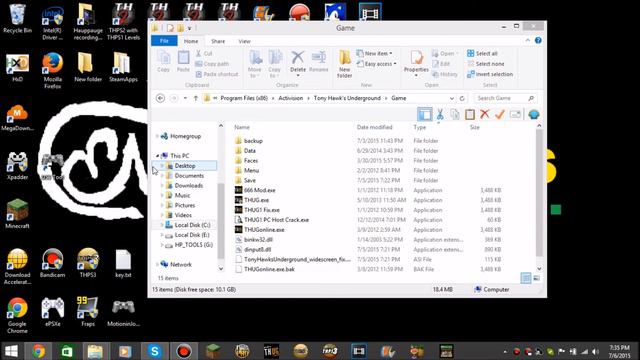Screen dimensions: 640x360
Task: Click the Cut scissors icon in the toolbar
Action: click(x=440, y=115)
